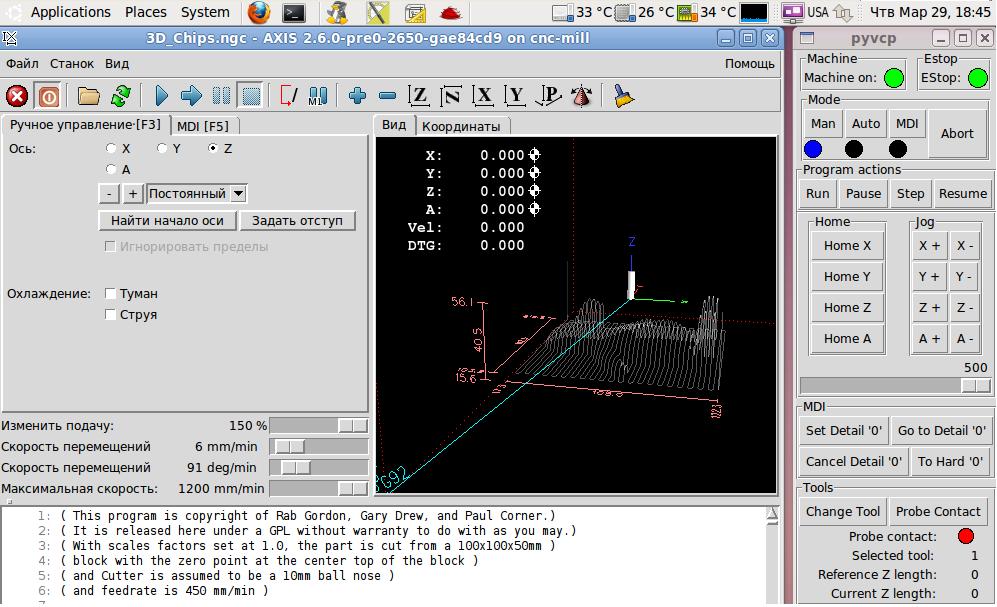Open the Станок menu
Screen dimensions: 997x607
pos(72,64)
